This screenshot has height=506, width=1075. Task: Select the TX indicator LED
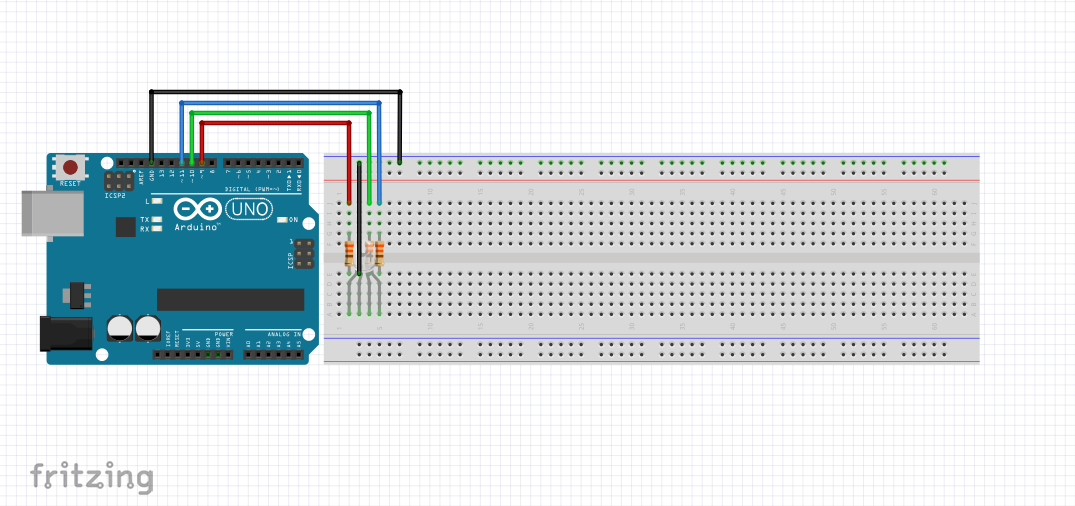click(x=157, y=220)
